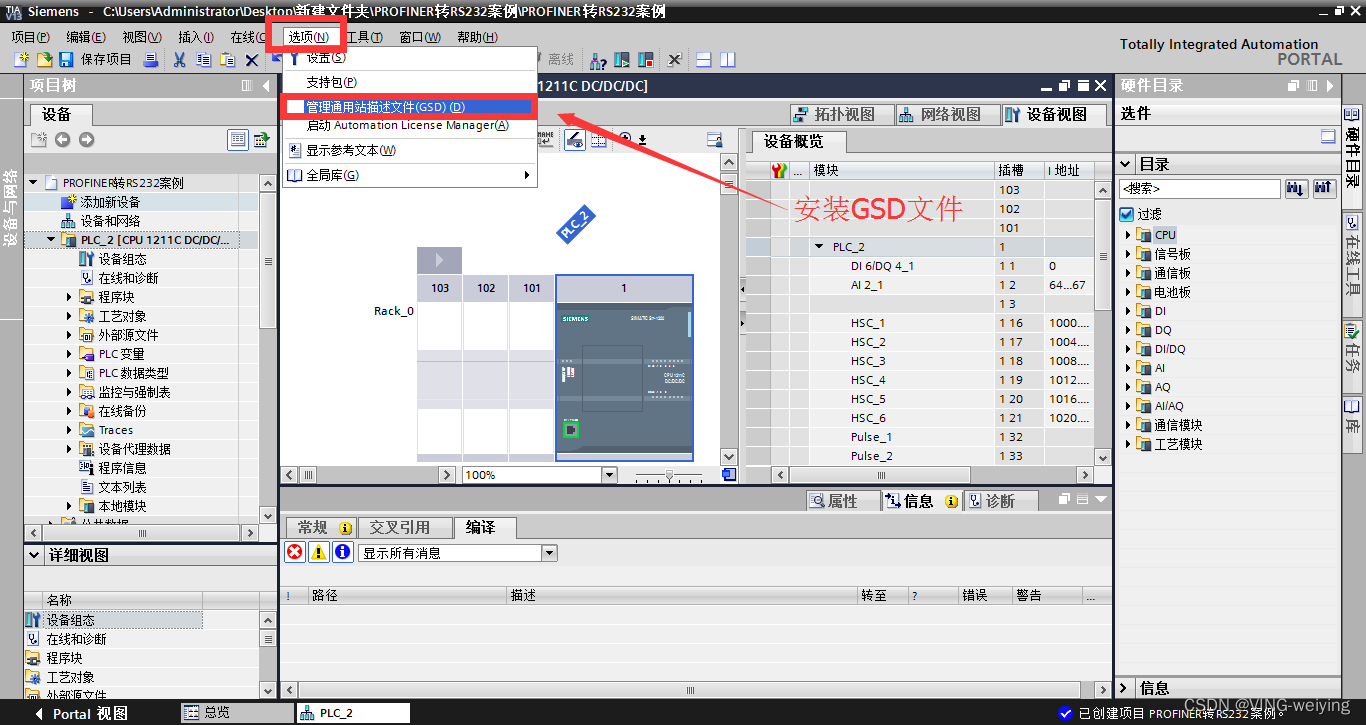1366x725 pixels.
Task: Click the open project toolbar icon
Action: click(43, 60)
